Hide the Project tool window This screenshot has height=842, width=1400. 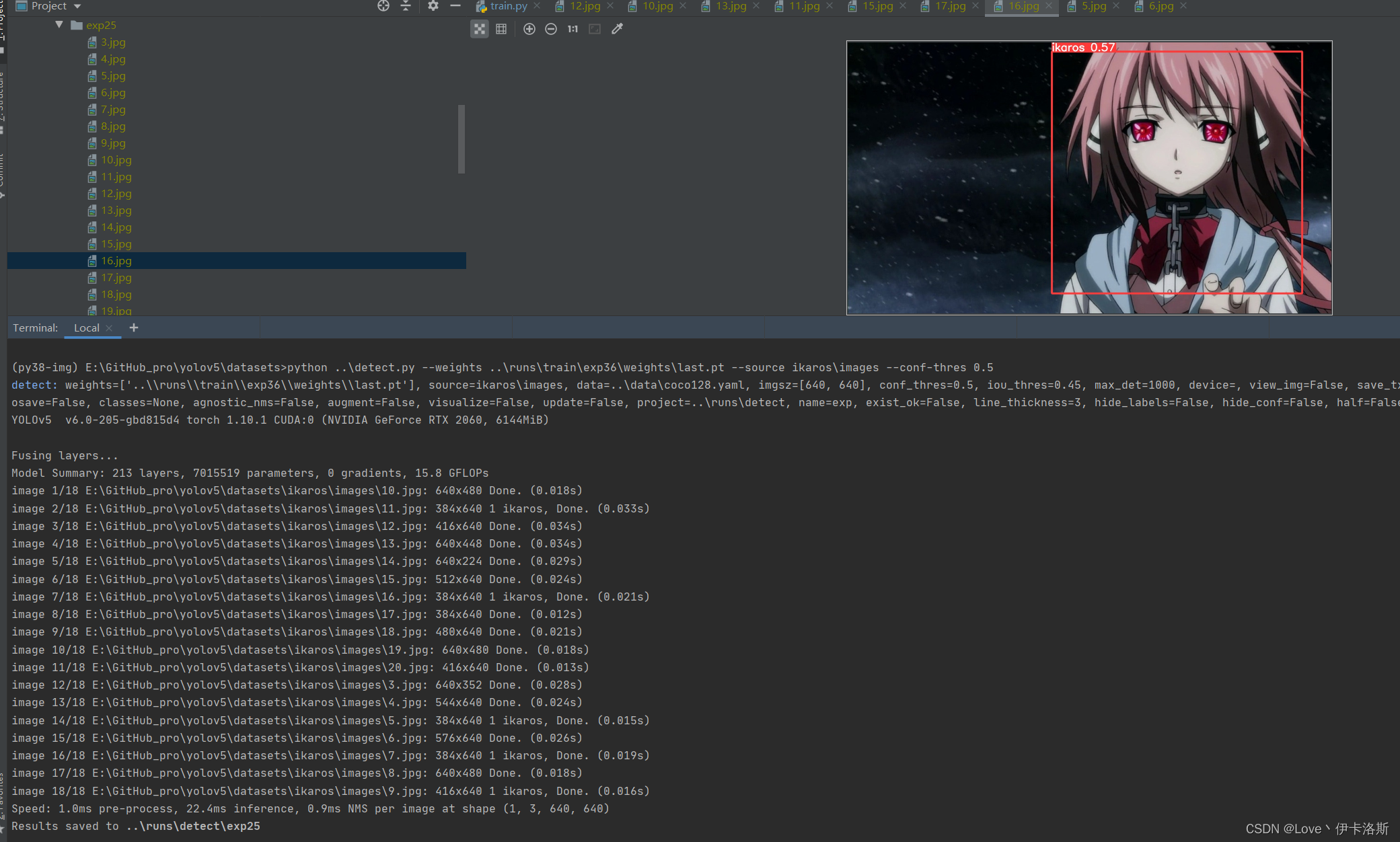455,6
